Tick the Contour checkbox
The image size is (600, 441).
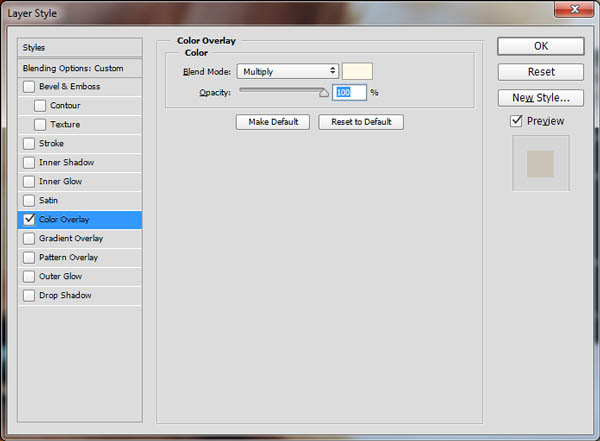[x=40, y=106]
